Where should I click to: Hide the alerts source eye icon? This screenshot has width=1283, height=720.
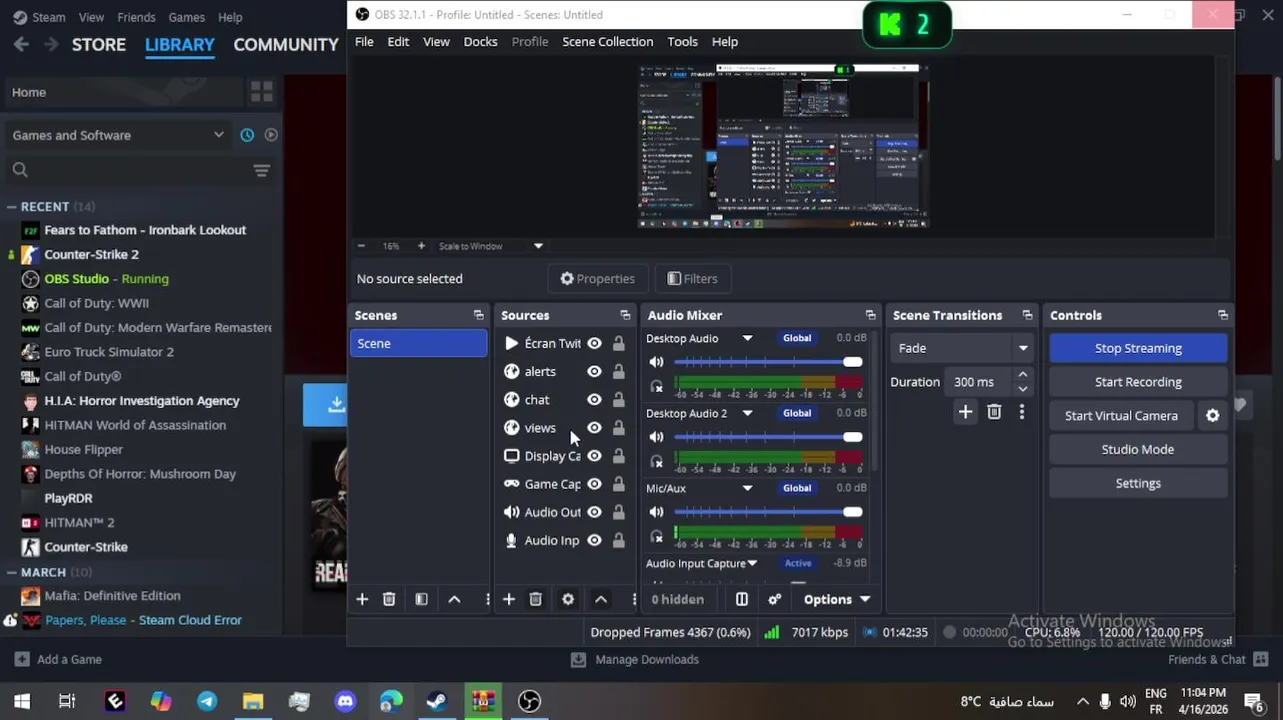(x=594, y=371)
